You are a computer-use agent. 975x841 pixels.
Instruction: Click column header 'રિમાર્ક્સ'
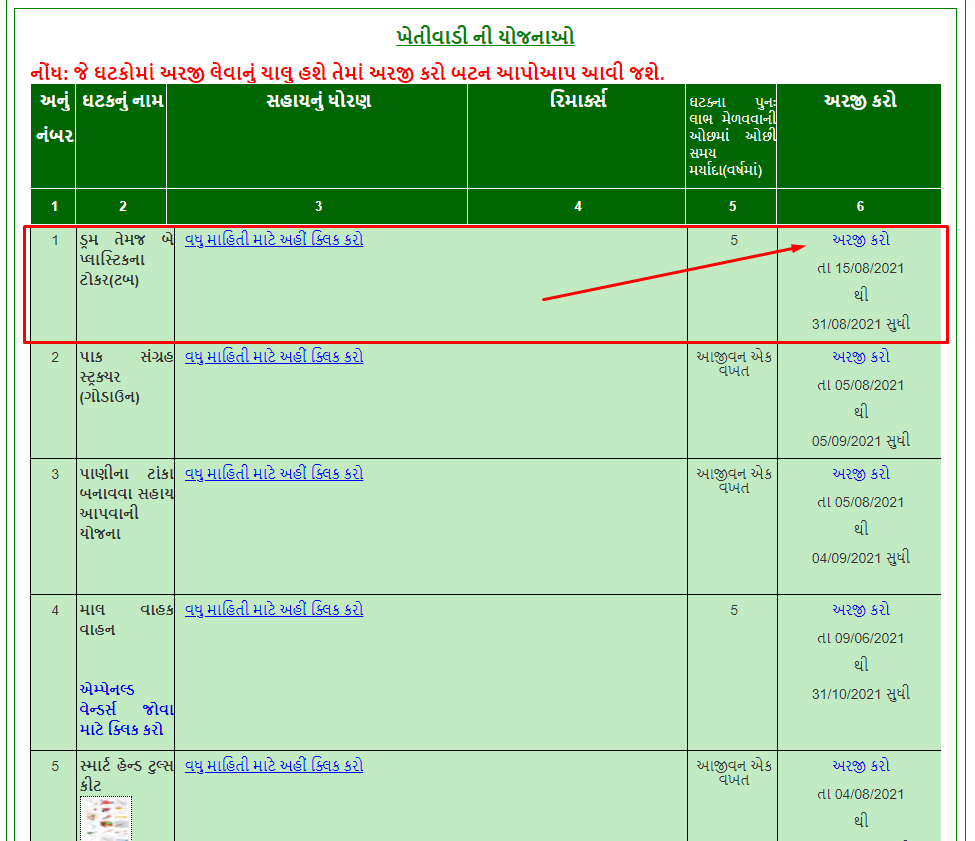click(x=578, y=100)
